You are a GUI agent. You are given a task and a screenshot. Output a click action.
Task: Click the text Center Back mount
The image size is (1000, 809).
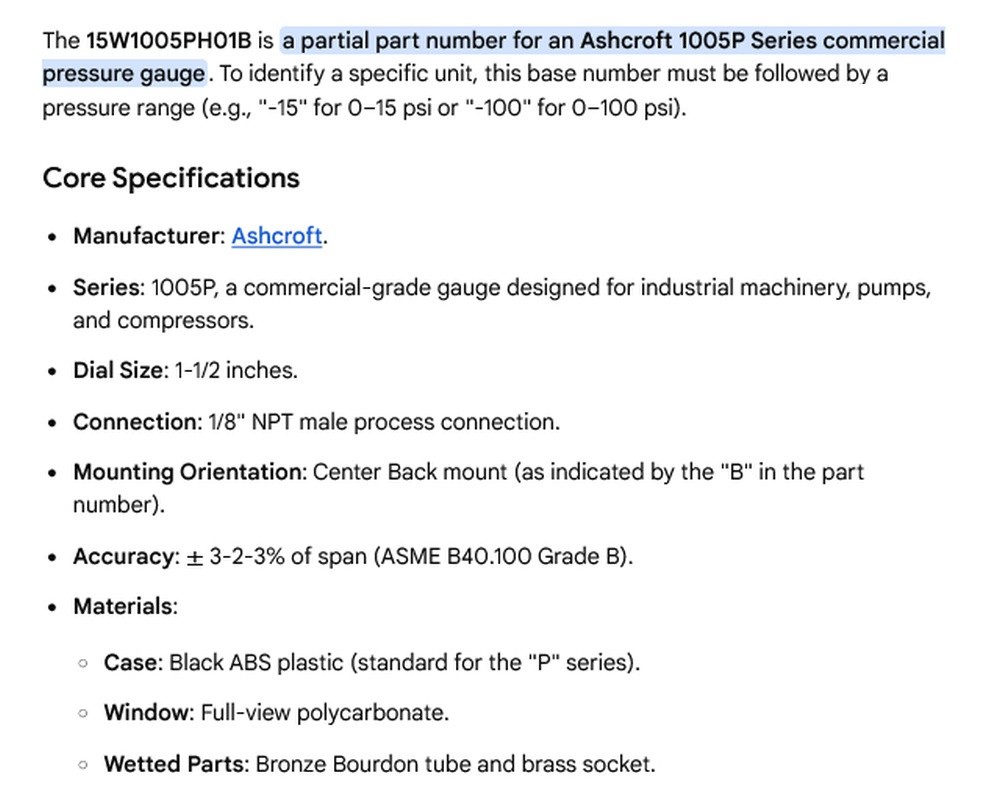click(x=410, y=472)
